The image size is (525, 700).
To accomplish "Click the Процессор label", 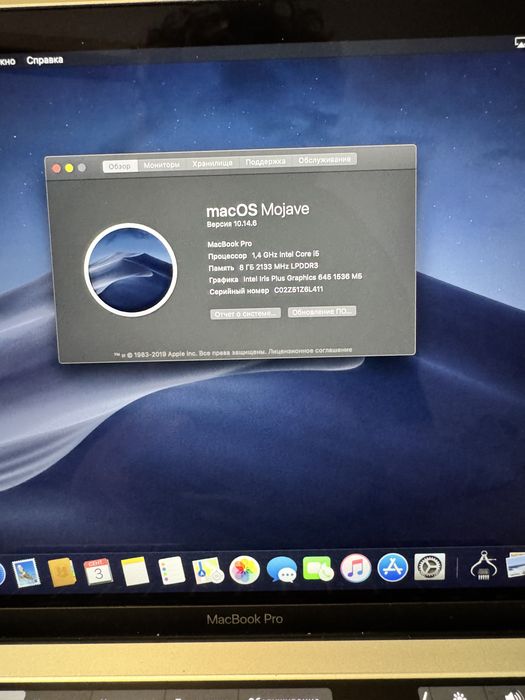I will [x=228, y=256].
